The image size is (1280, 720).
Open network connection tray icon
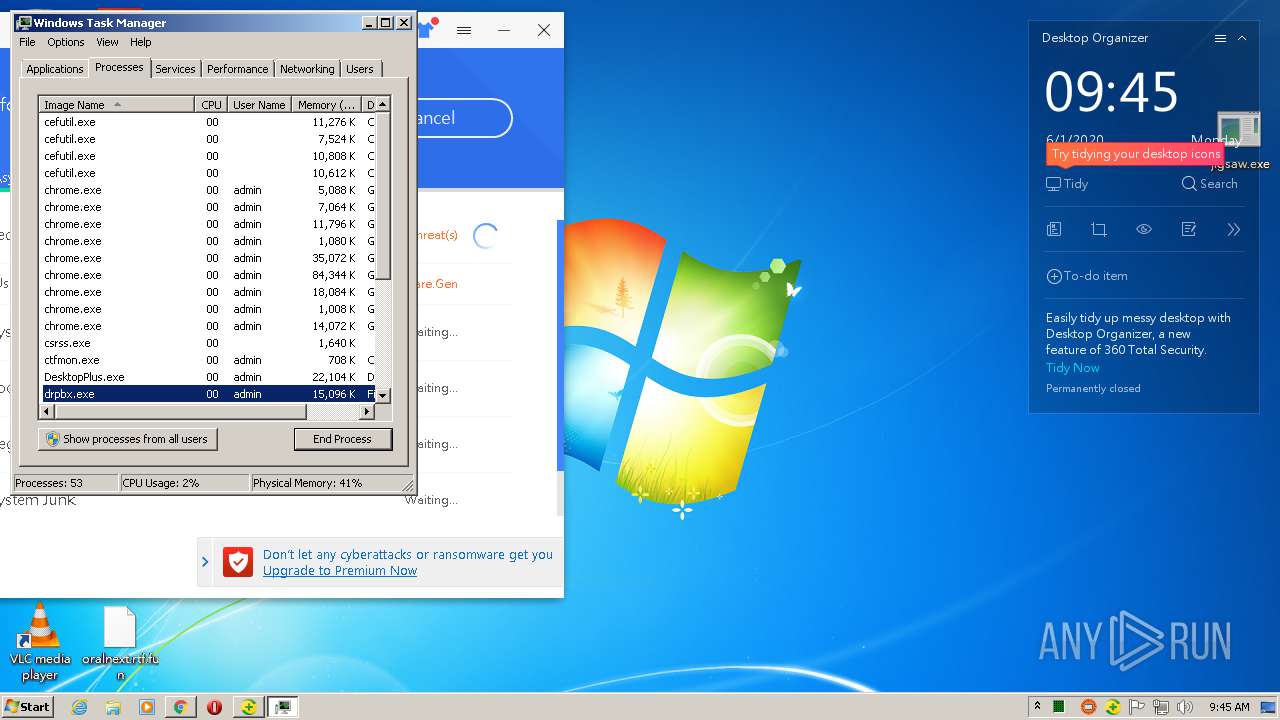(x=1162, y=707)
